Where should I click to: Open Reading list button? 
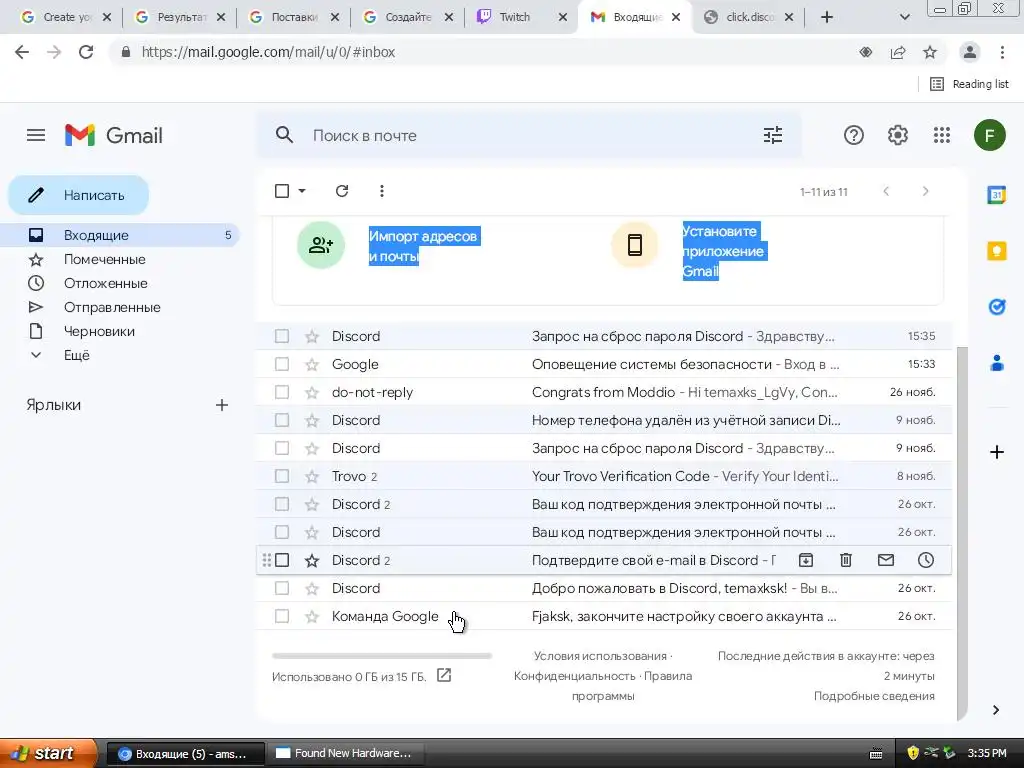[969, 84]
